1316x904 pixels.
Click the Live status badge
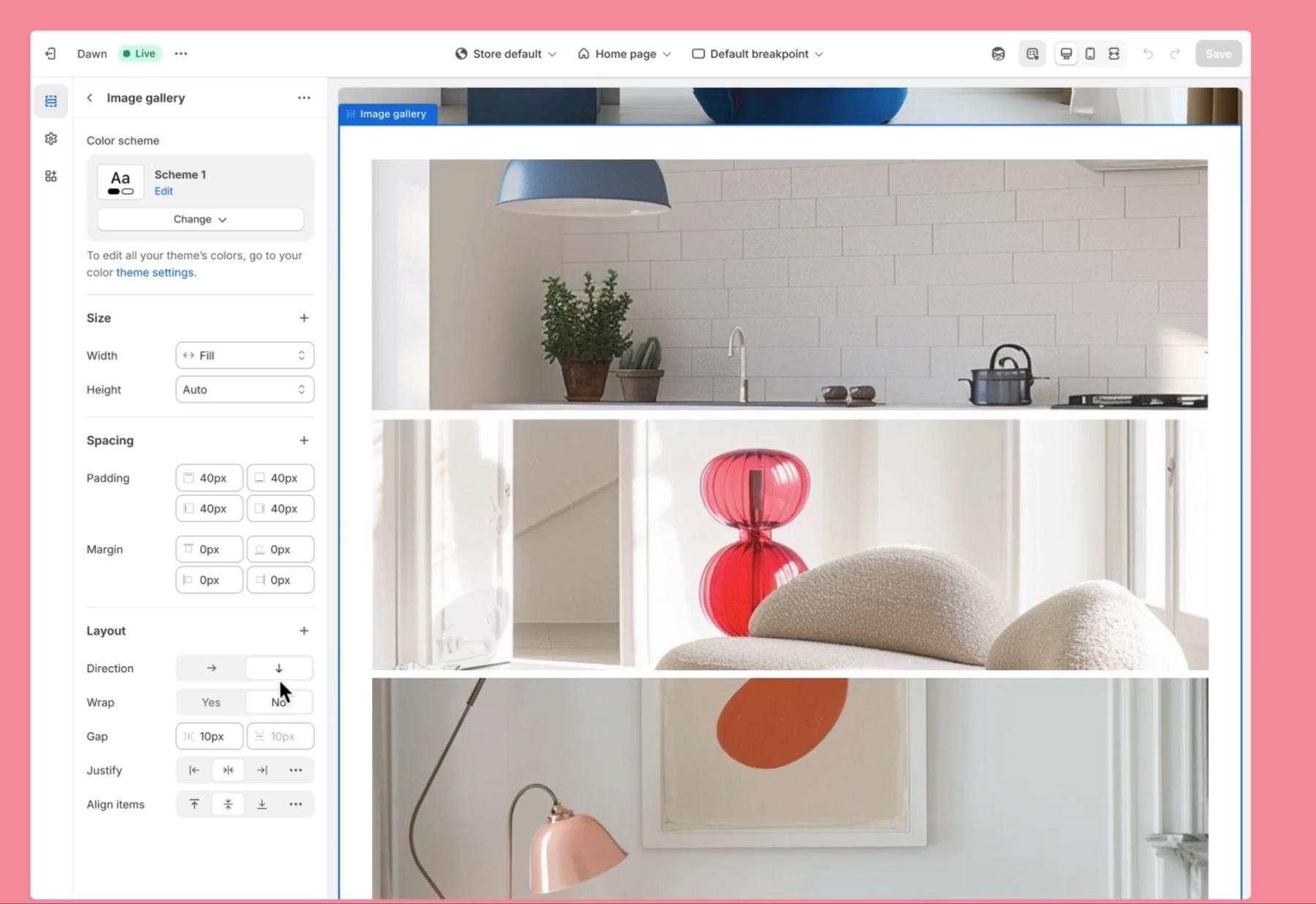140,53
